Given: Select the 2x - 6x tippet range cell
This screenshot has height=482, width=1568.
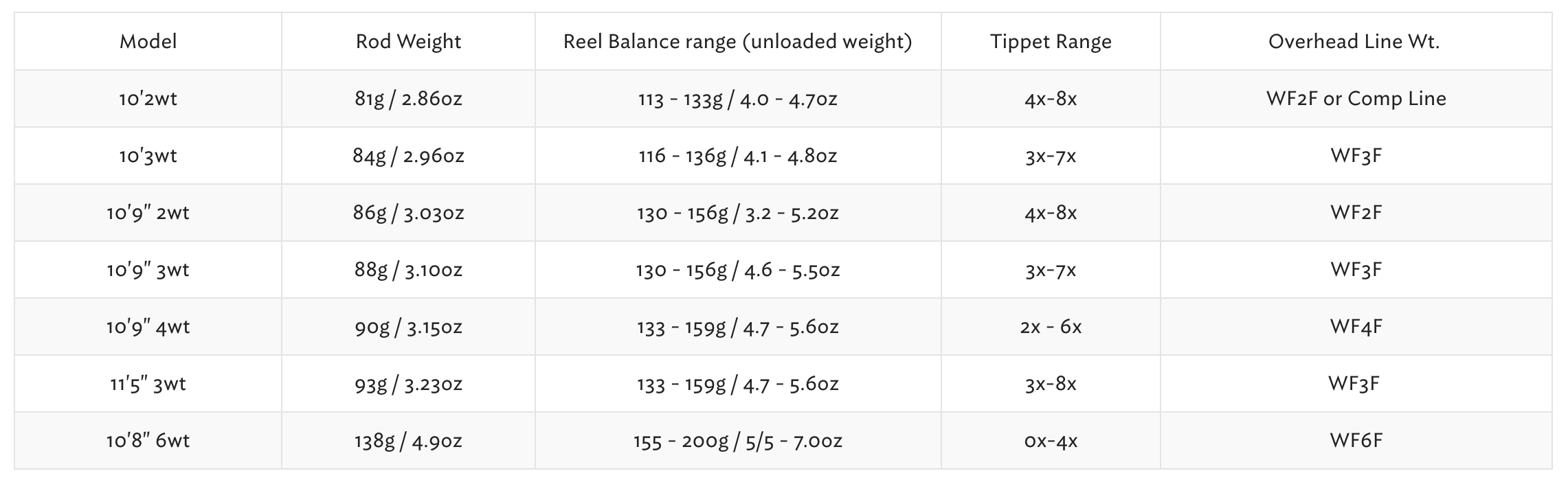Looking at the screenshot, I should pyautogui.click(x=1050, y=327).
